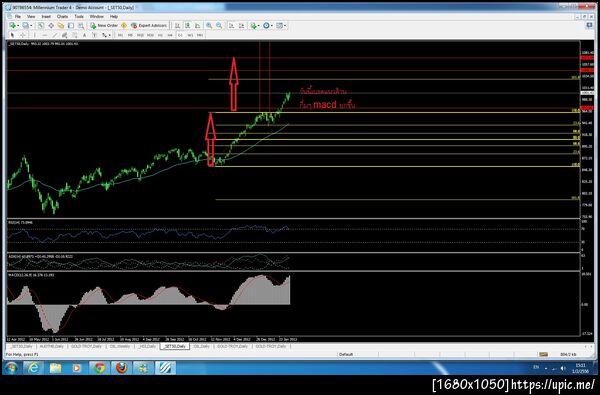Switch to the _HSI,Daily chart tab
This screenshot has width=600, height=395.
147,346
